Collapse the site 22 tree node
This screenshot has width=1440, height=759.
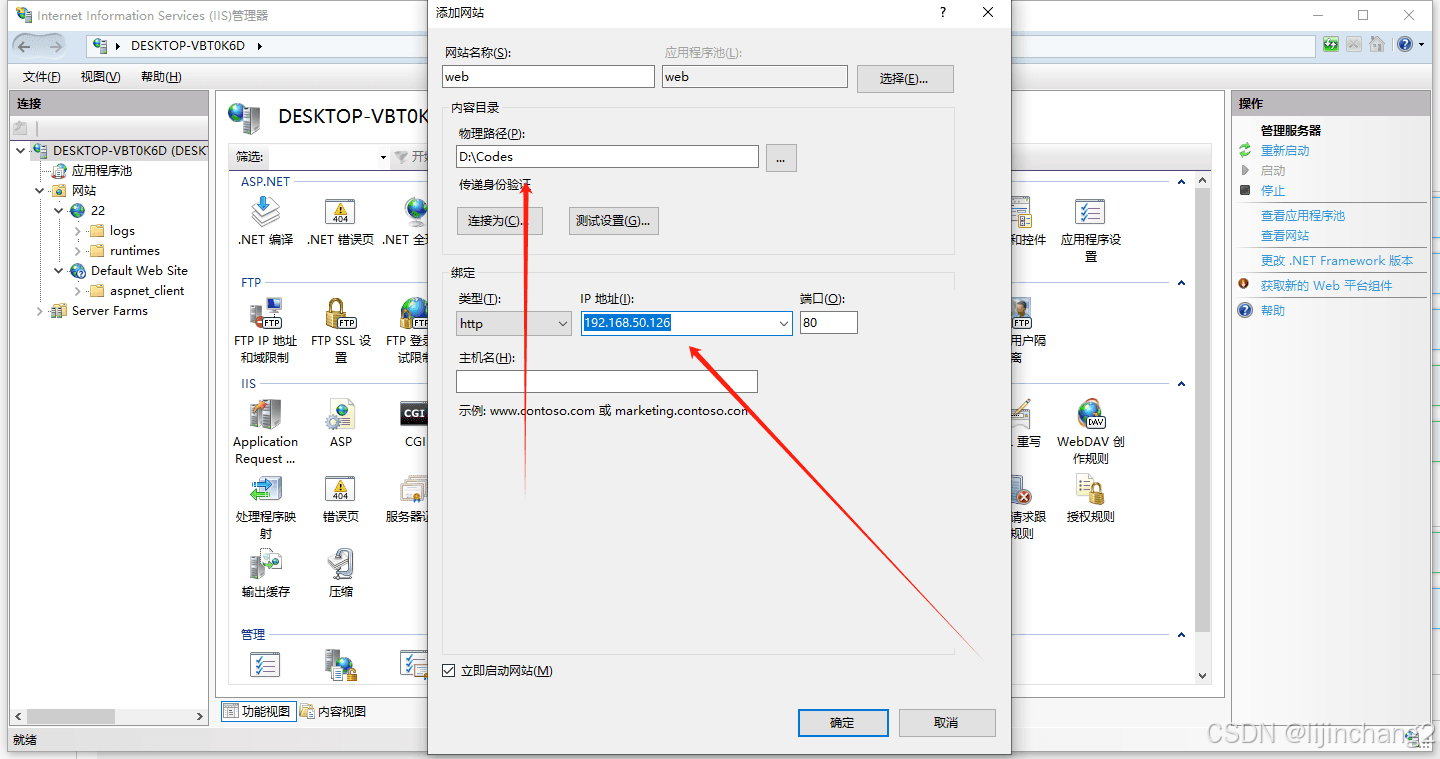pos(59,210)
